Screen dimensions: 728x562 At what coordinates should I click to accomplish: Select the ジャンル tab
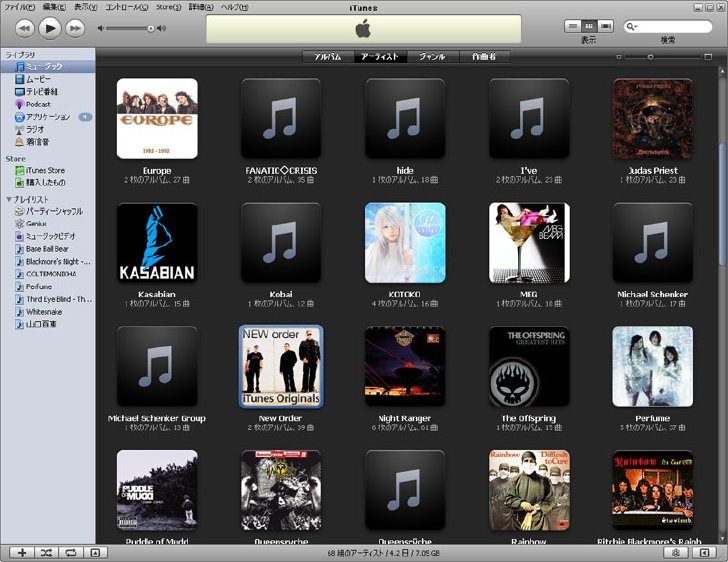tap(433, 57)
